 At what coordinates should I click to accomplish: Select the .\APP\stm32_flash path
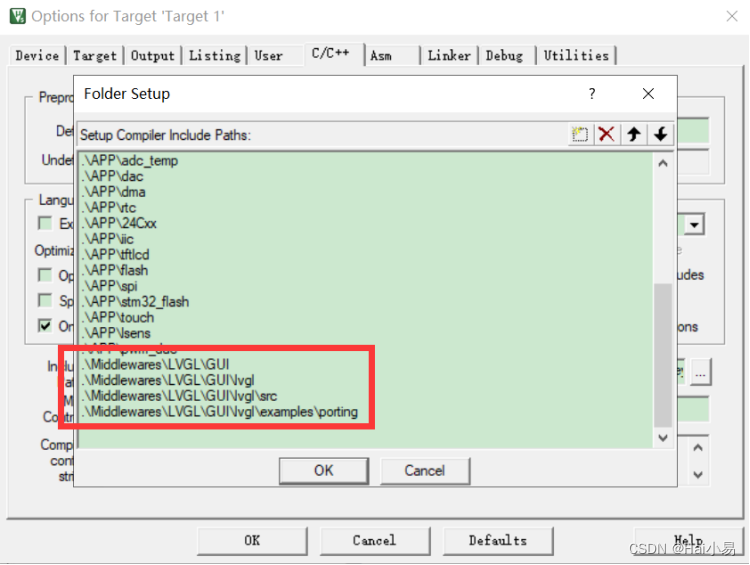tap(135, 302)
